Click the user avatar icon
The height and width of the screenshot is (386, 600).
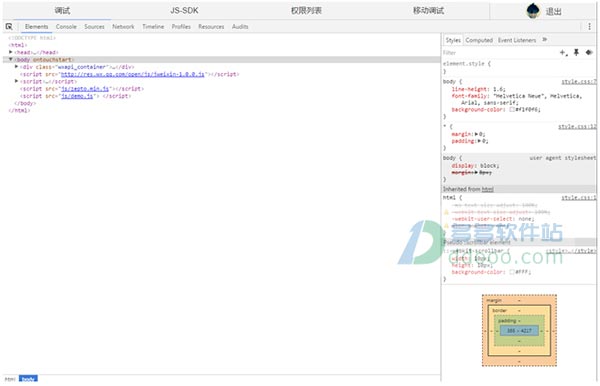[x=533, y=11]
